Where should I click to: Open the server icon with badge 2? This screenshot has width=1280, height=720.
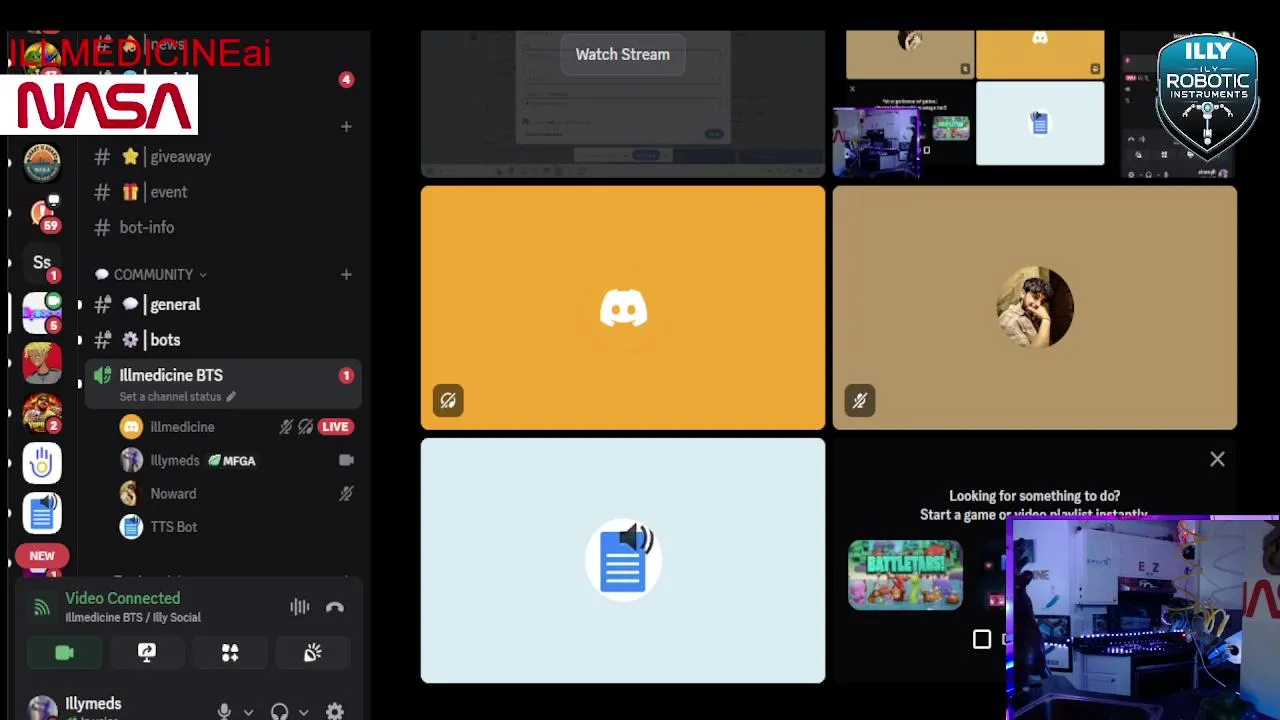tap(42, 413)
